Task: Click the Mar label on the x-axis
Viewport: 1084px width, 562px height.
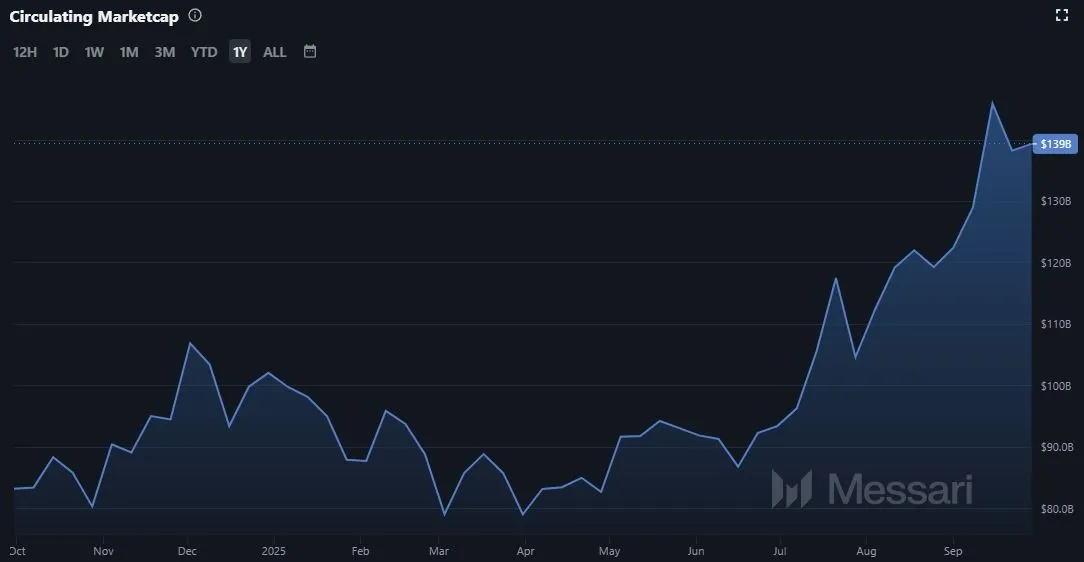Action: click(438, 551)
